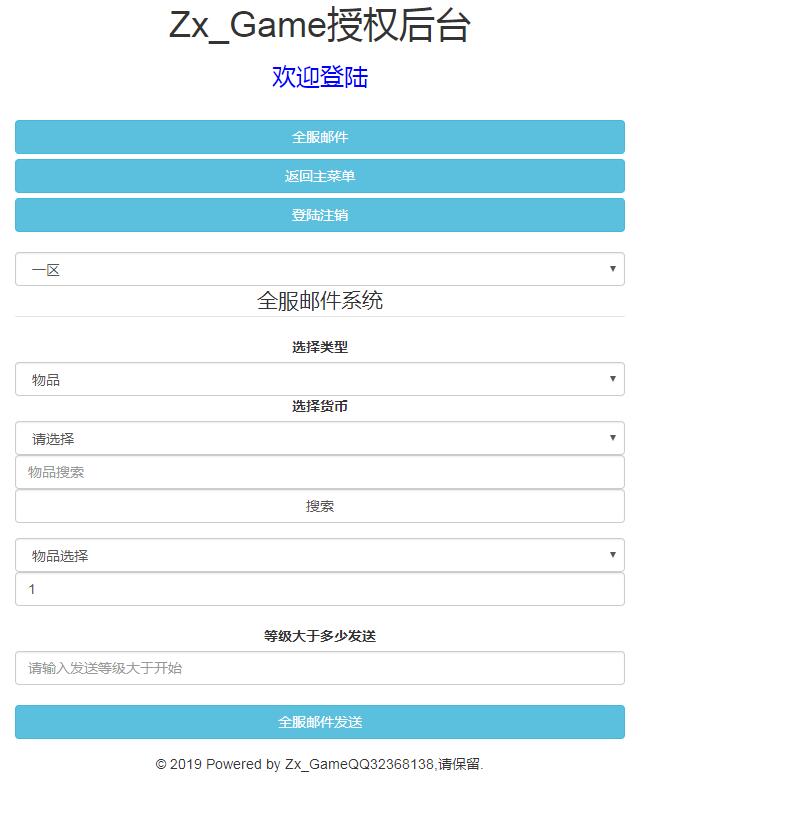
Task: Click the 选择货币 label
Action: (x=320, y=406)
